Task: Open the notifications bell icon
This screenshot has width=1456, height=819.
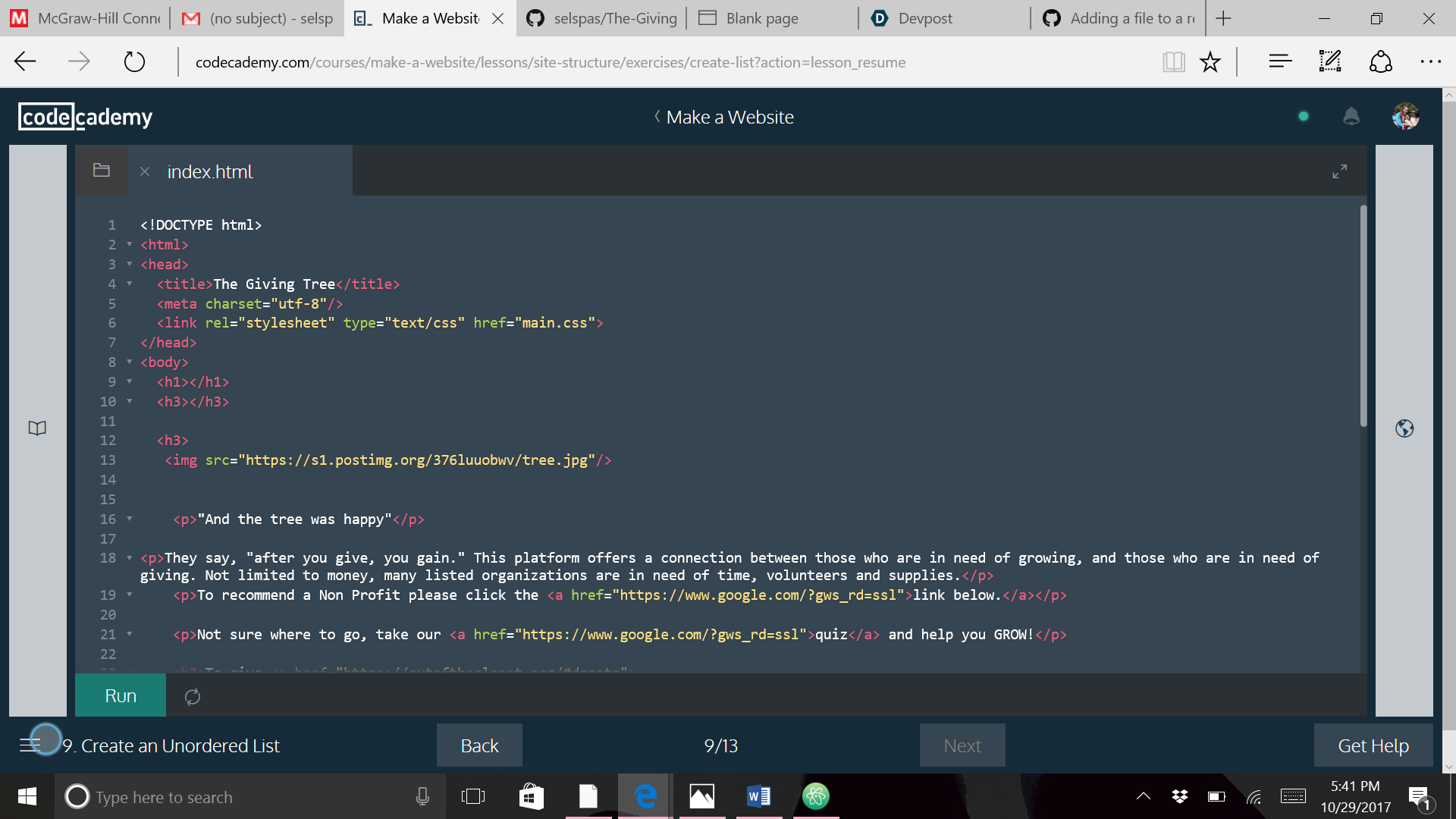Action: (x=1351, y=116)
